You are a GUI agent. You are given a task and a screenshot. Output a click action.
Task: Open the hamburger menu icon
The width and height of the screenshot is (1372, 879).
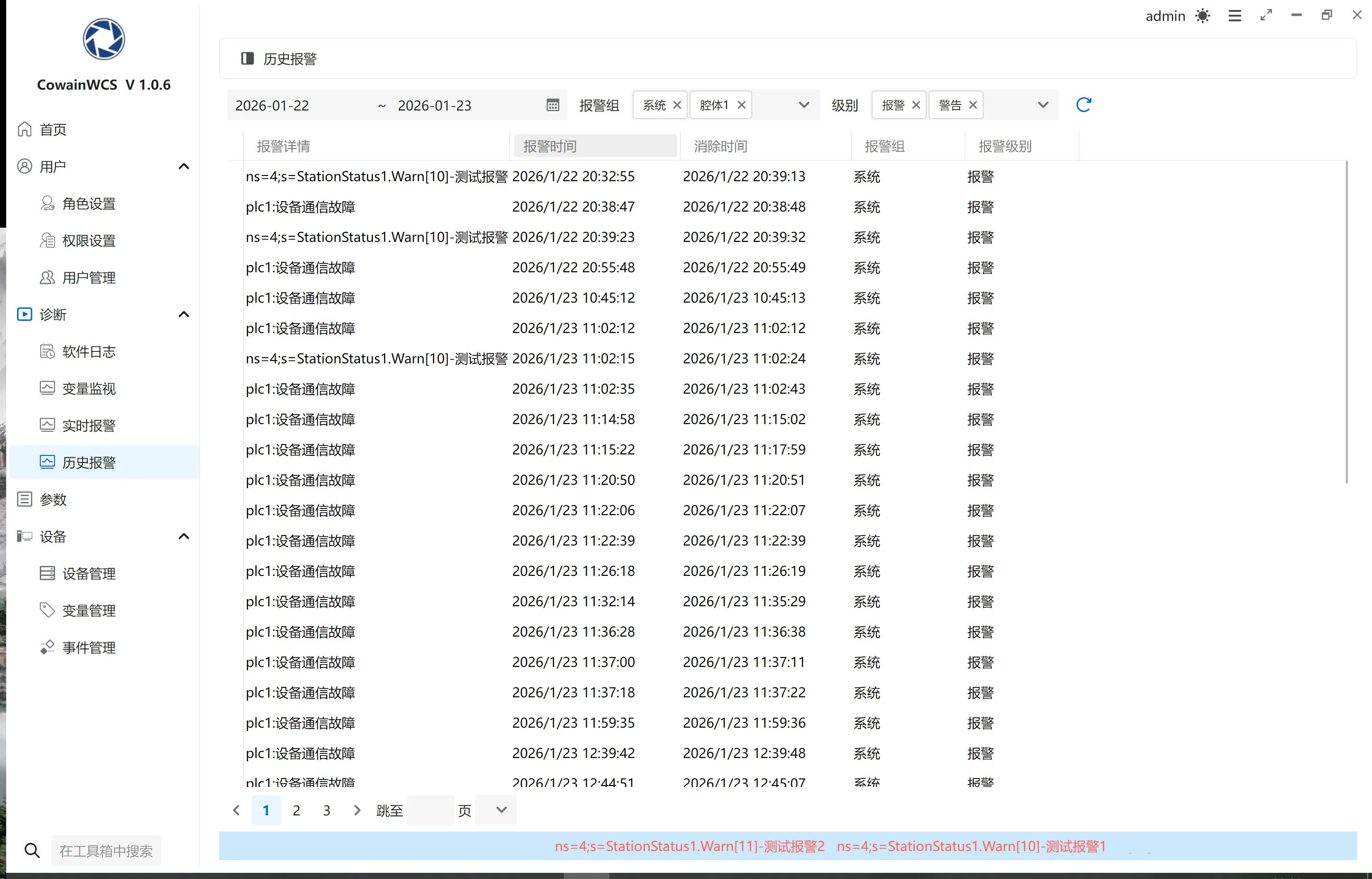(1234, 16)
